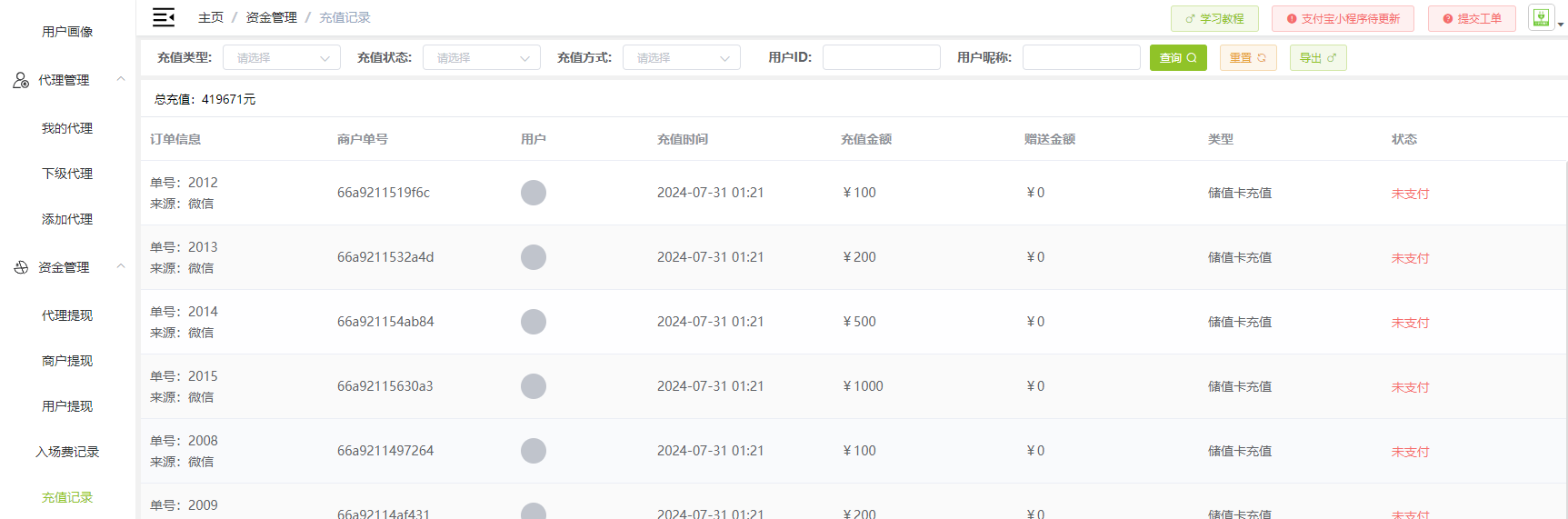The width and height of the screenshot is (1568, 519).
Task: Click the 资金管理 pie chart icon
Action: [21, 267]
